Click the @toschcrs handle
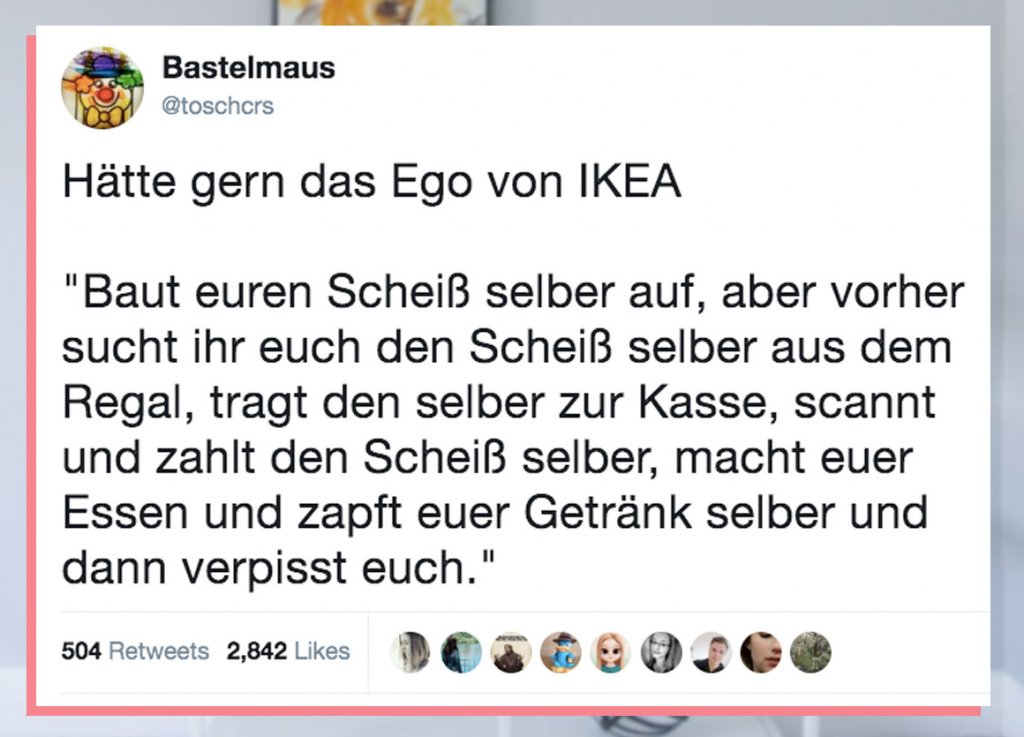This screenshot has width=1024, height=737. (x=217, y=106)
